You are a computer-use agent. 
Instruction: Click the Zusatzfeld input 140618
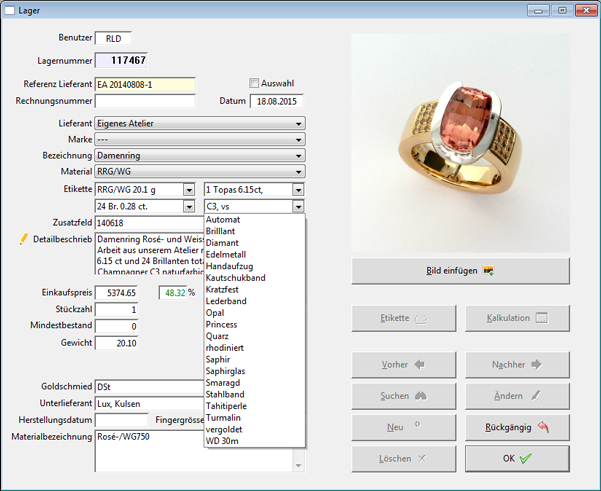click(x=149, y=223)
